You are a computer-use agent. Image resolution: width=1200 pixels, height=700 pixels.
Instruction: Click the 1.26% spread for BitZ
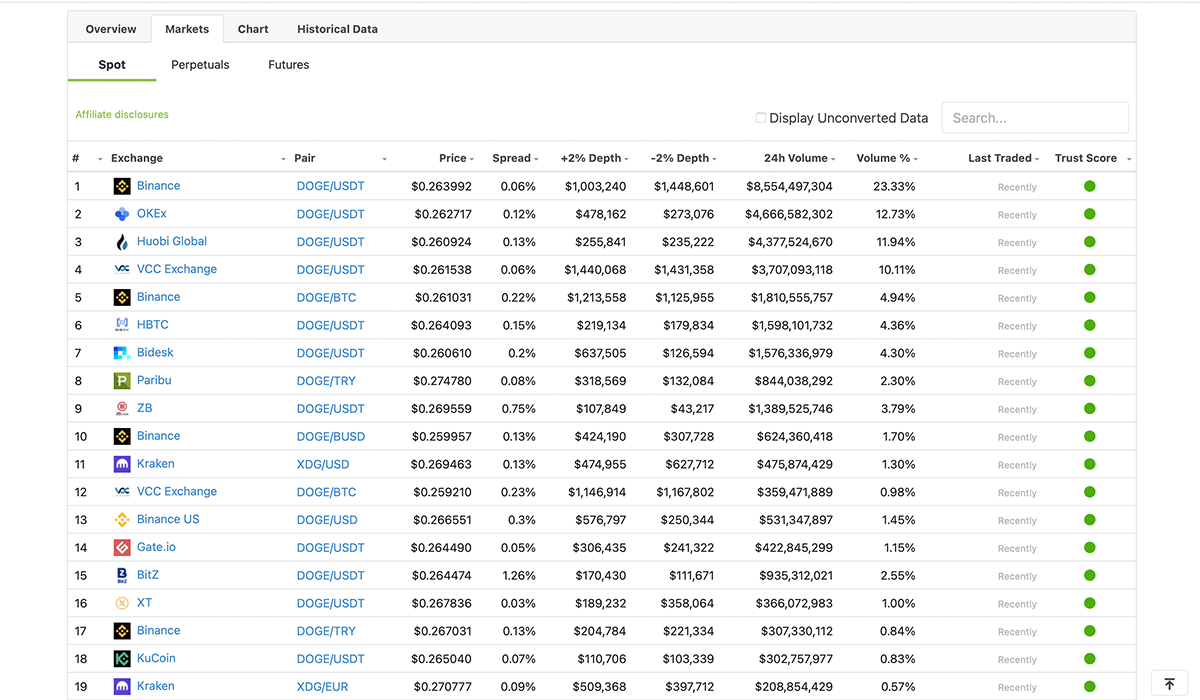click(517, 575)
